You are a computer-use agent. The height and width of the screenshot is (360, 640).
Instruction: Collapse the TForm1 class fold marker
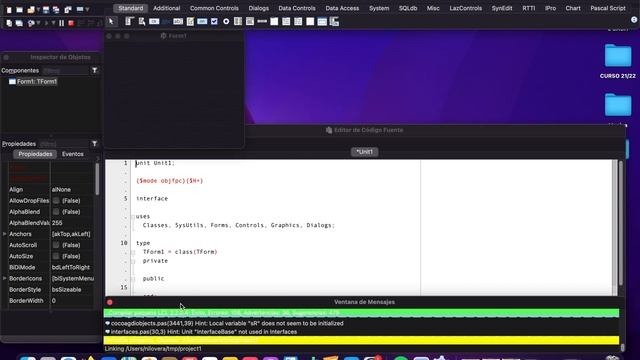pyautogui.click(x=133, y=252)
